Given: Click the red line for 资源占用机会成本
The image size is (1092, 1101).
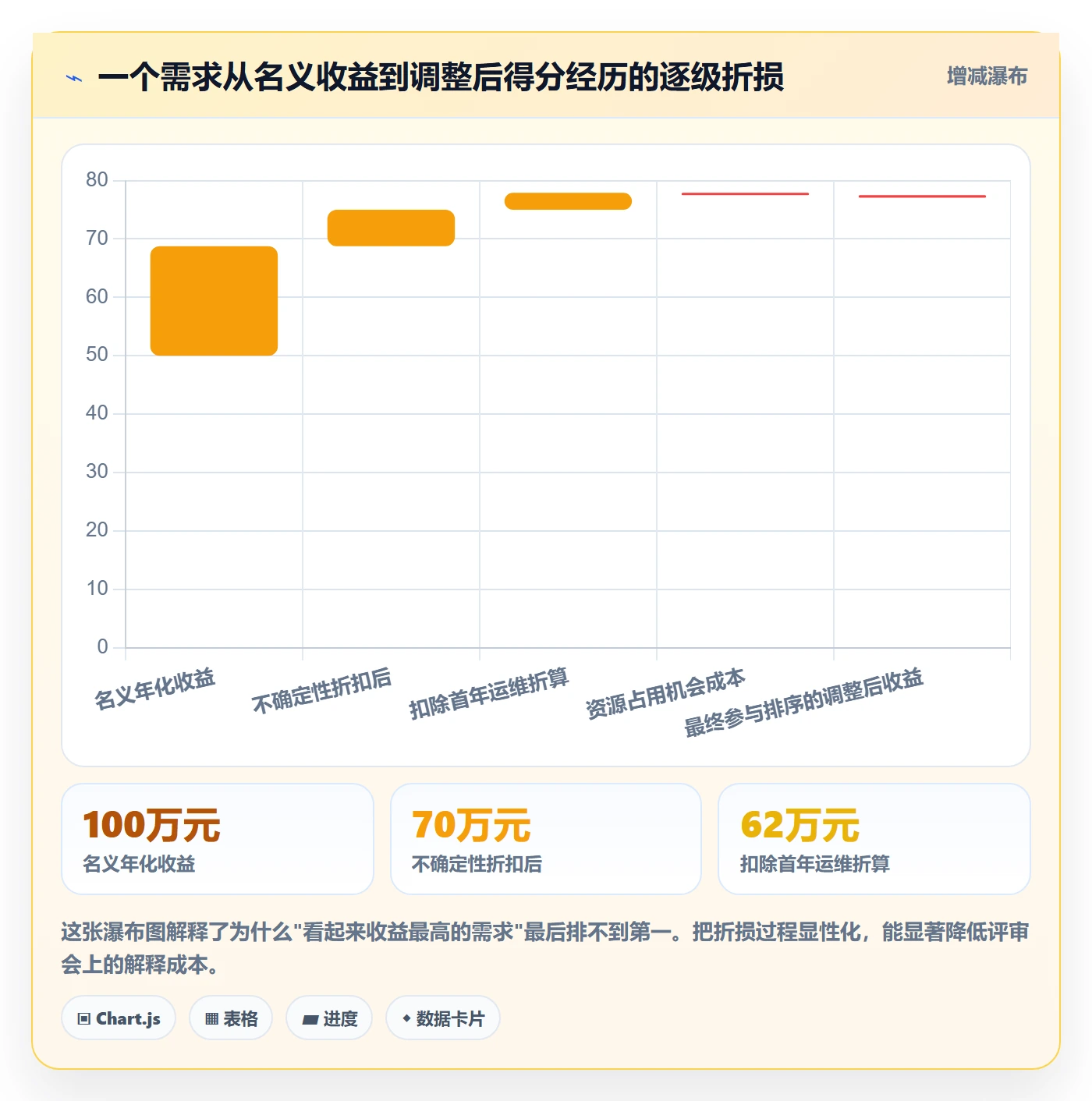Looking at the screenshot, I should pos(745,193).
